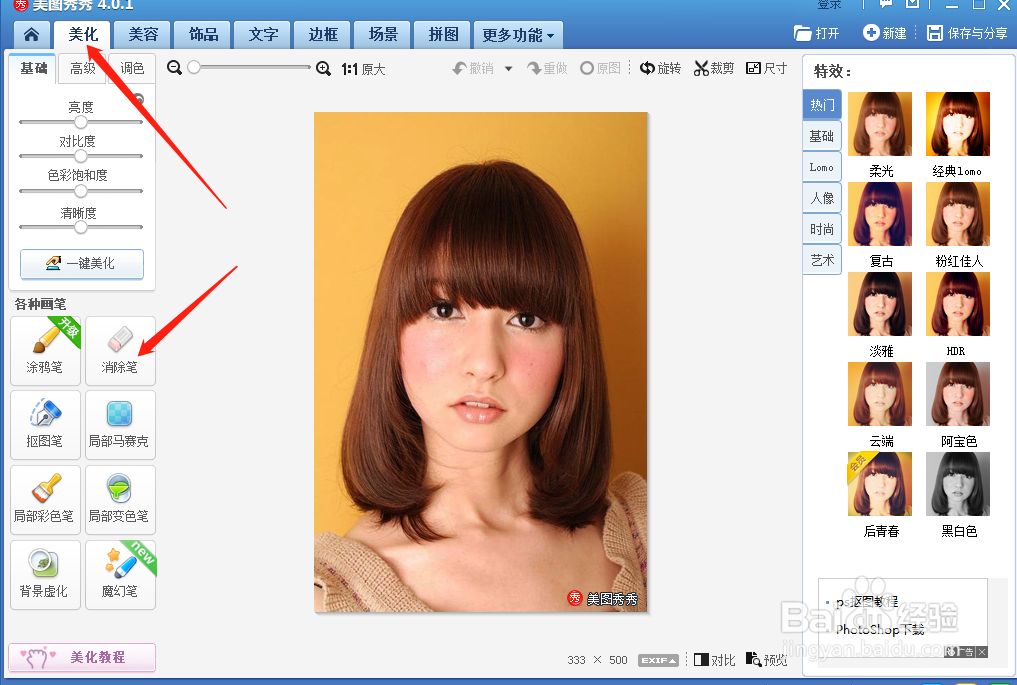1017x685 pixels.
Task: Select the 高级 adjustment sub-tab
Action: point(82,69)
